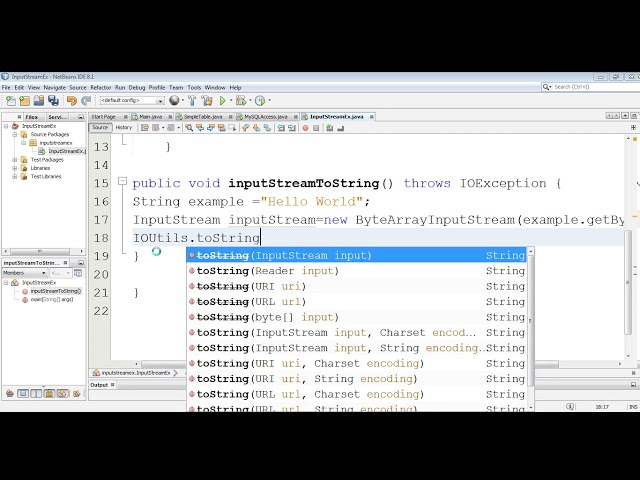Click the Shift Line Left icon in editor toolbar
640x480 pixels.
click(x=281, y=128)
